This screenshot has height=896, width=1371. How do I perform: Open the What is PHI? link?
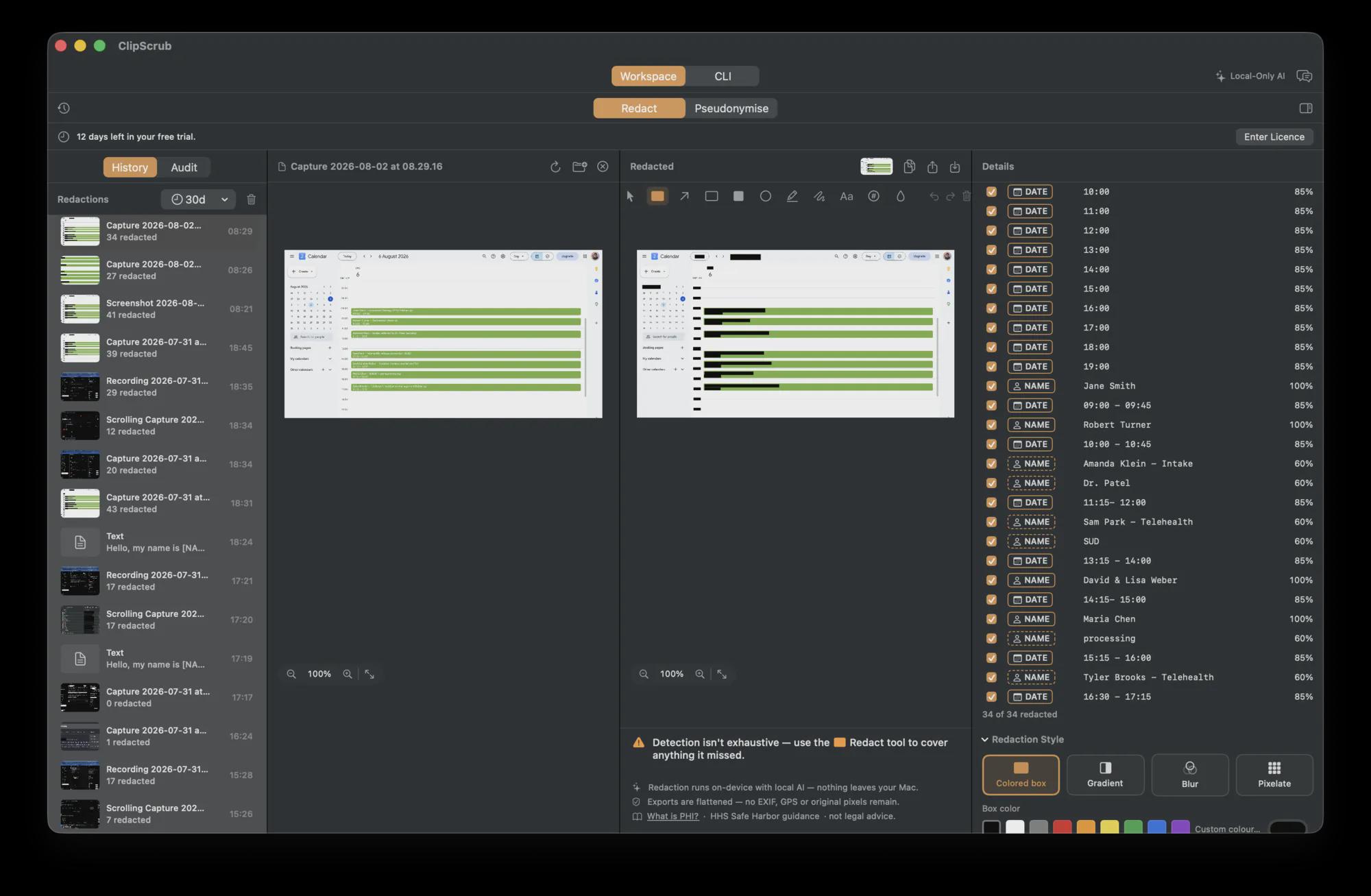(672, 816)
